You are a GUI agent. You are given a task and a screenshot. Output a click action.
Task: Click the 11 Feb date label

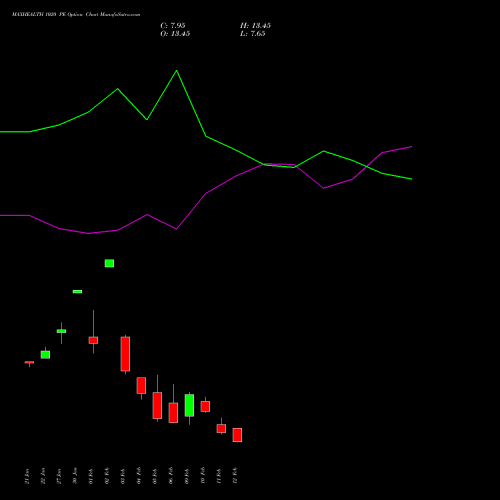[x=219, y=476]
